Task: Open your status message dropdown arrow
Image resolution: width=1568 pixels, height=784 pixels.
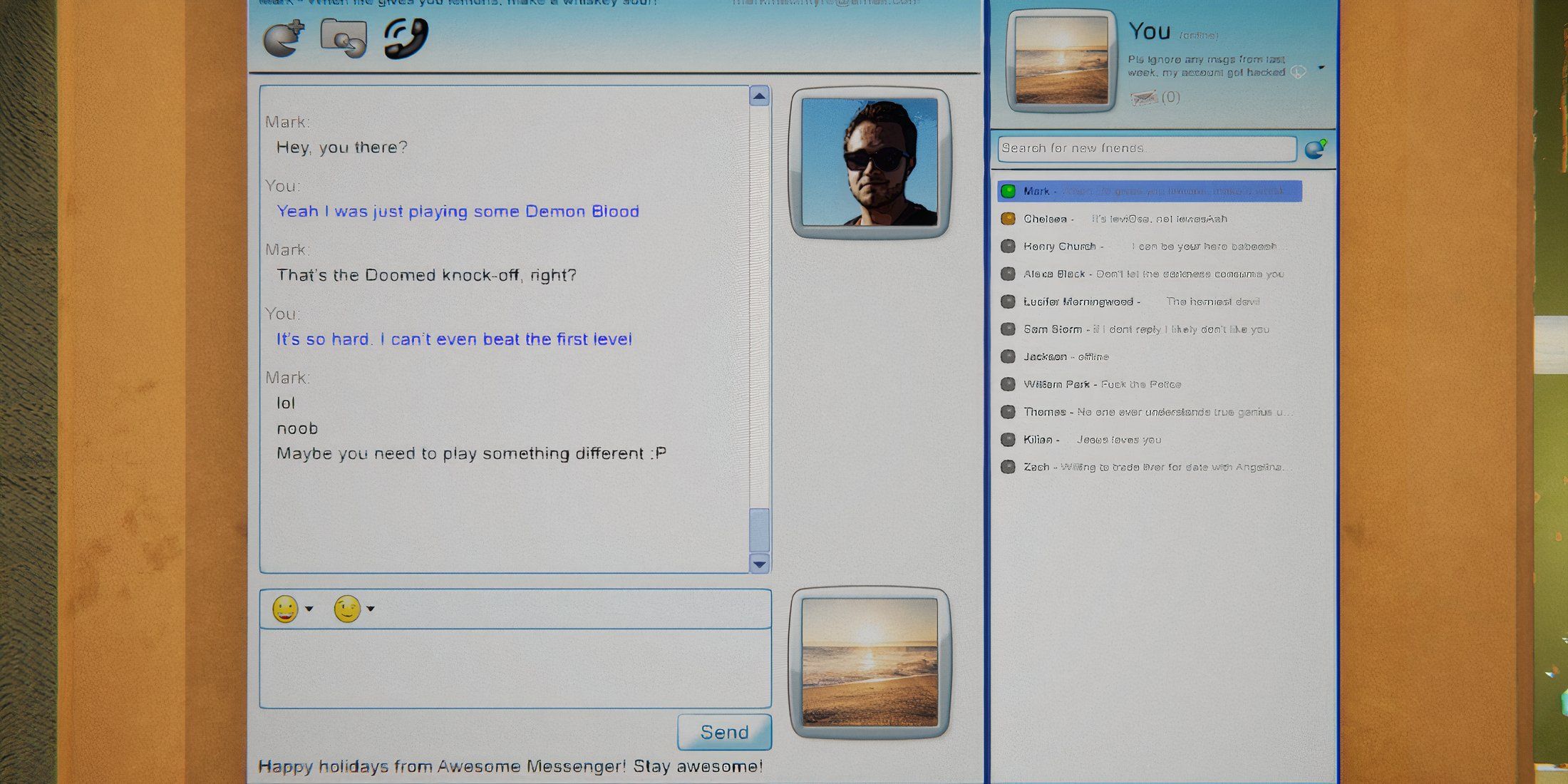Action: (x=1321, y=68)
